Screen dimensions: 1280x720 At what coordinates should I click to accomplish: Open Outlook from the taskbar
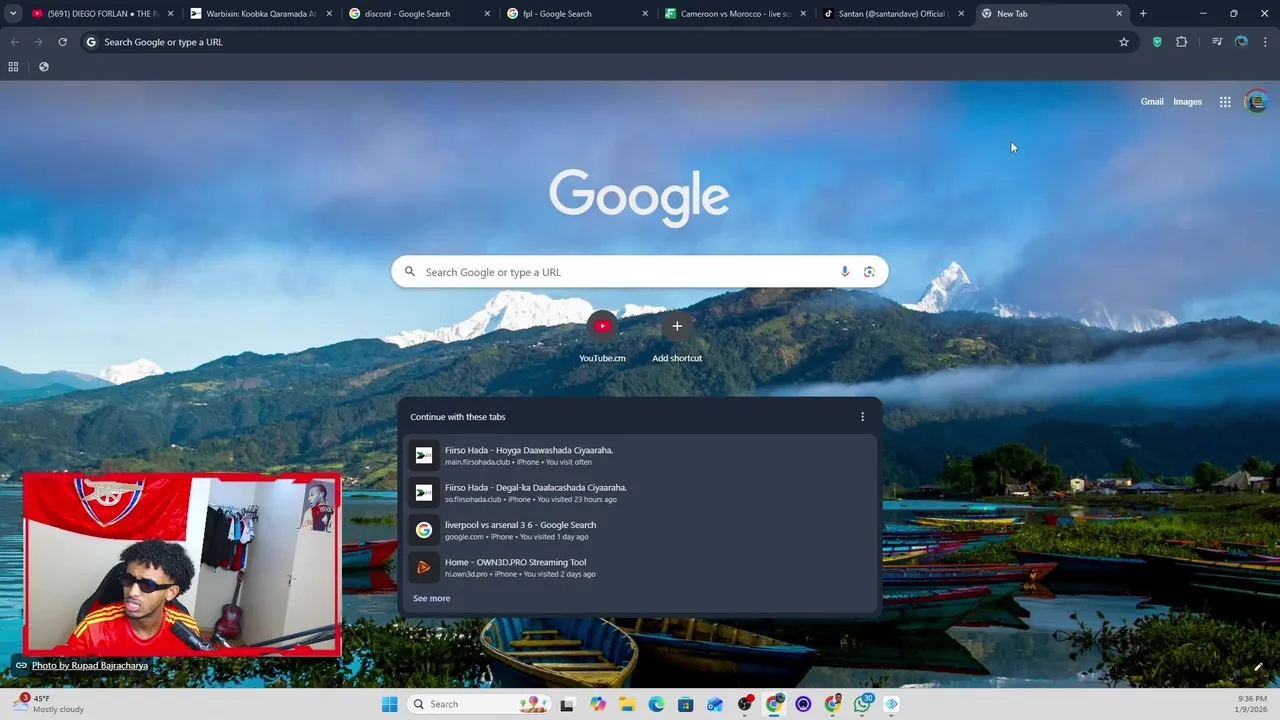point(715,704)
